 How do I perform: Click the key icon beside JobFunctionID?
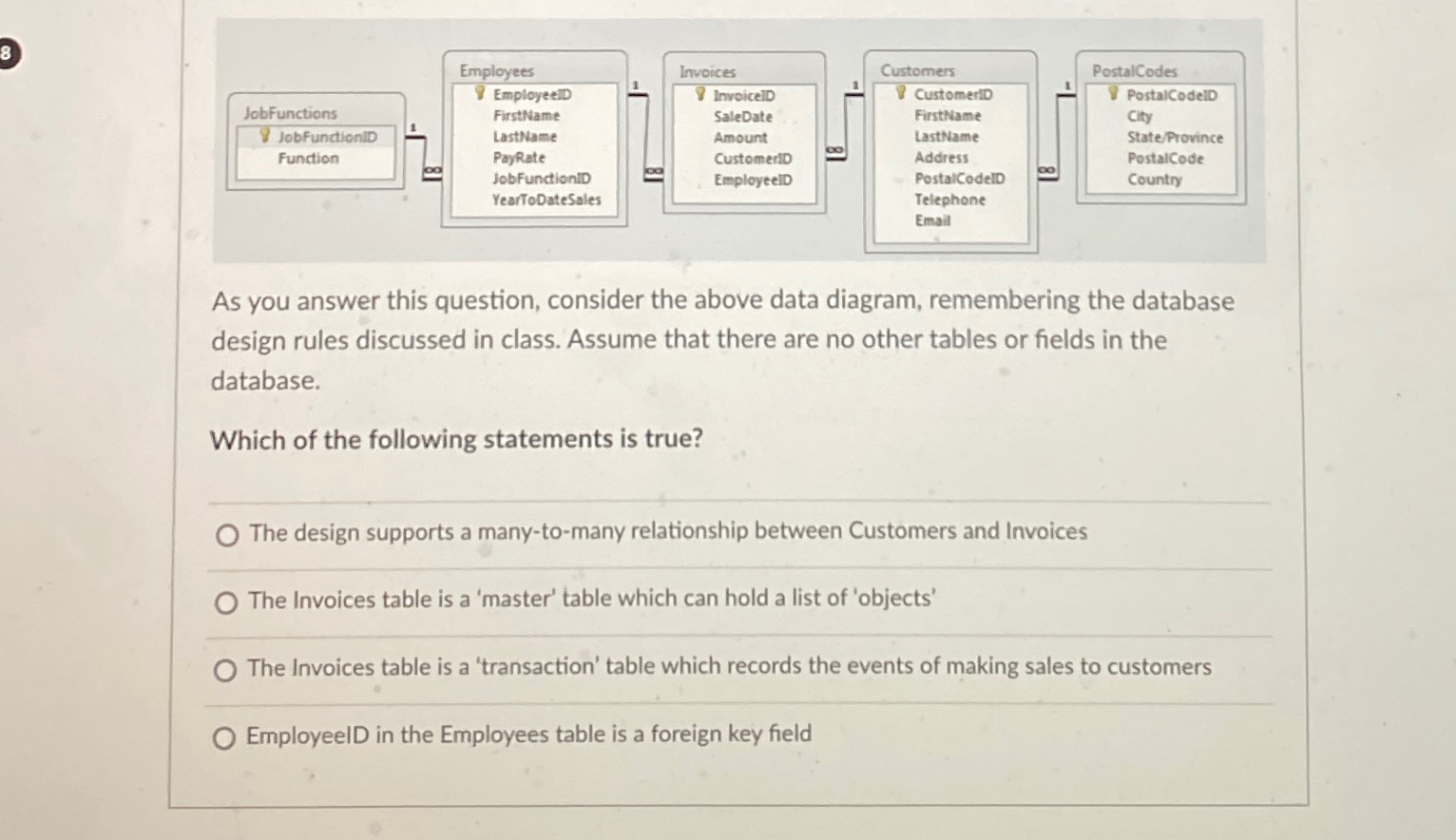[263, 137]
